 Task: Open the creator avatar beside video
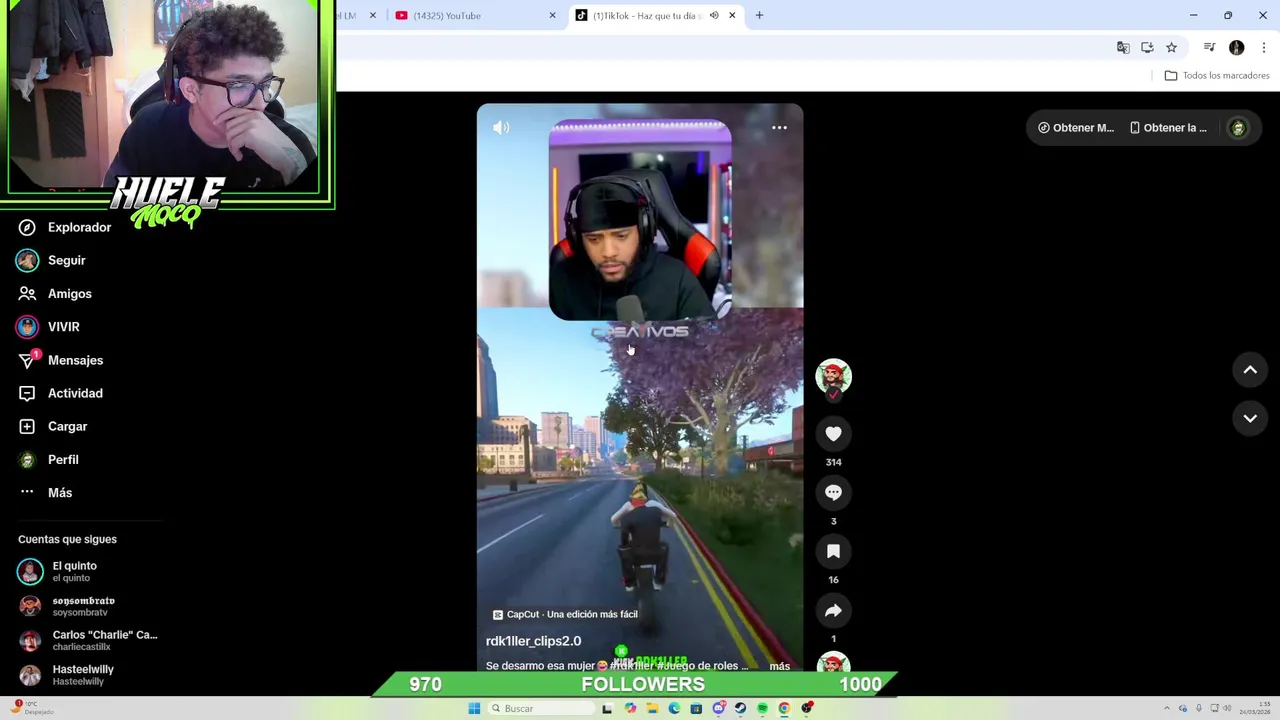(x=833, y=376)
